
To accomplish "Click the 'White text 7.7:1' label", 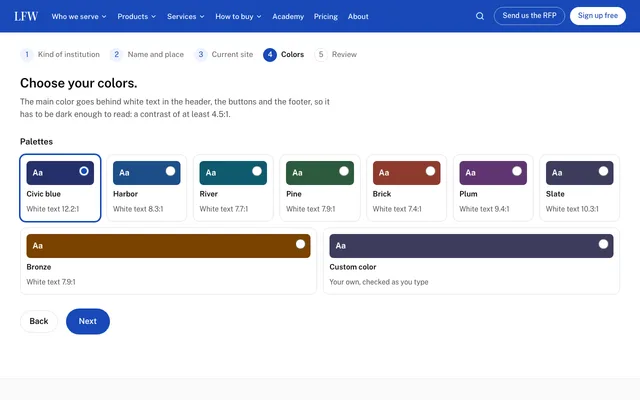I will pos(224,209).
